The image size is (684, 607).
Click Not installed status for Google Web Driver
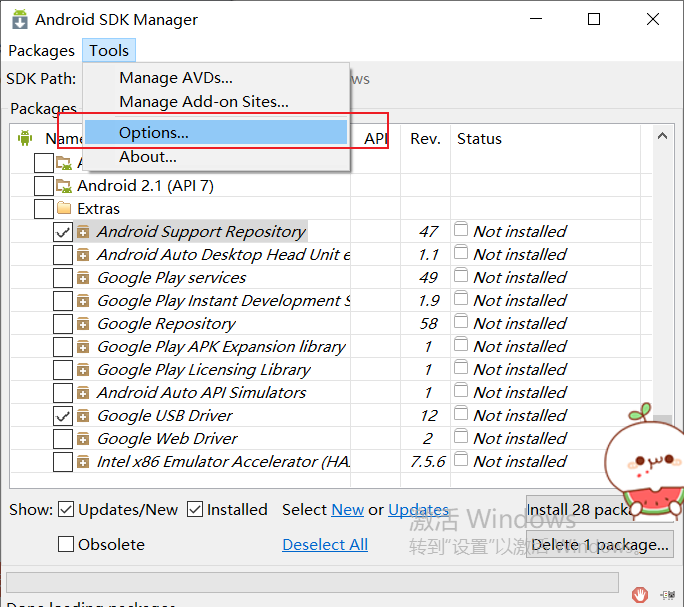(520, 439)
